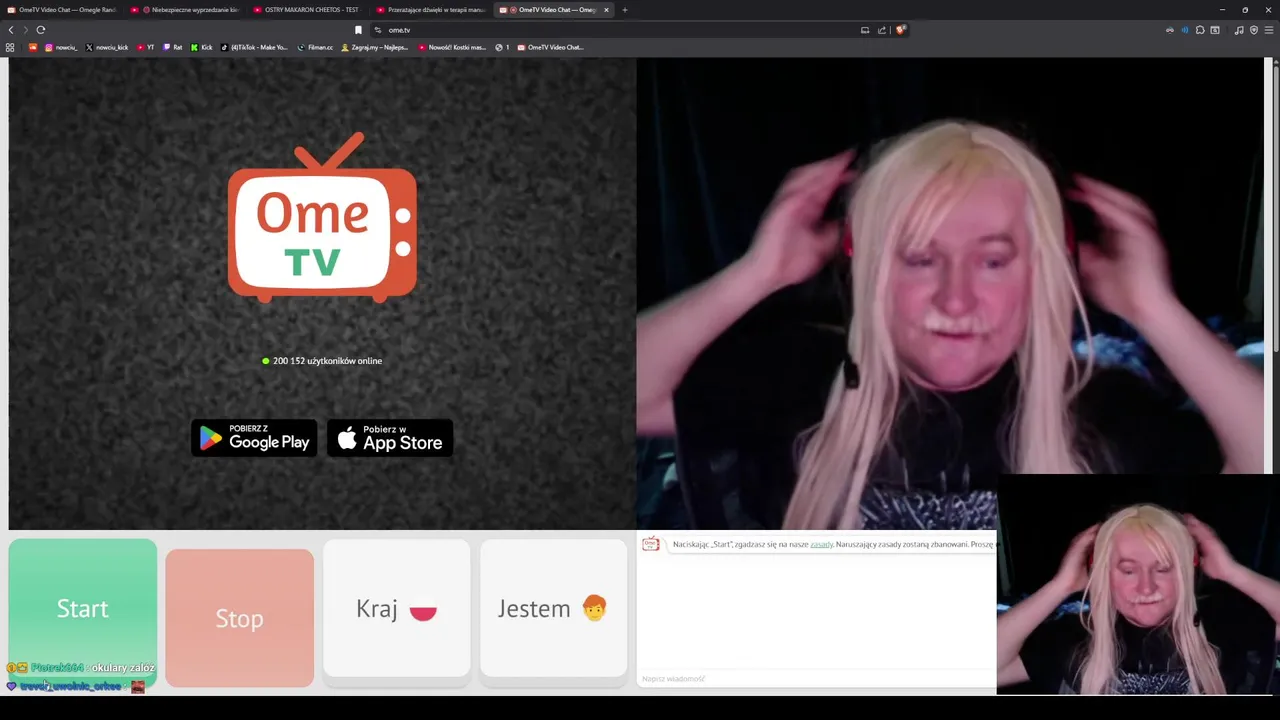
Task: Click the shield icon near browser menu
Action: point(1254,30)
